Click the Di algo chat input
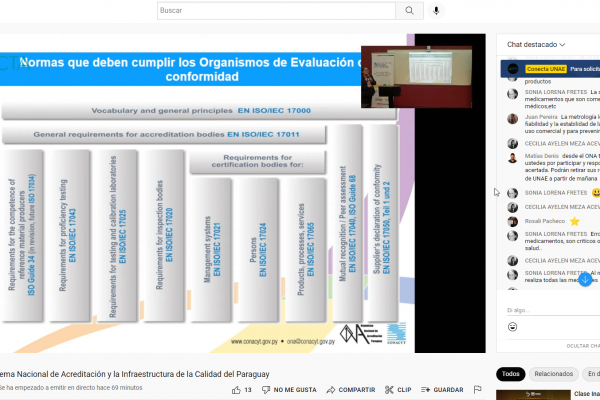The width and height of the screenshot is (600, 400). pyautogui.click(x=553, y=310)
